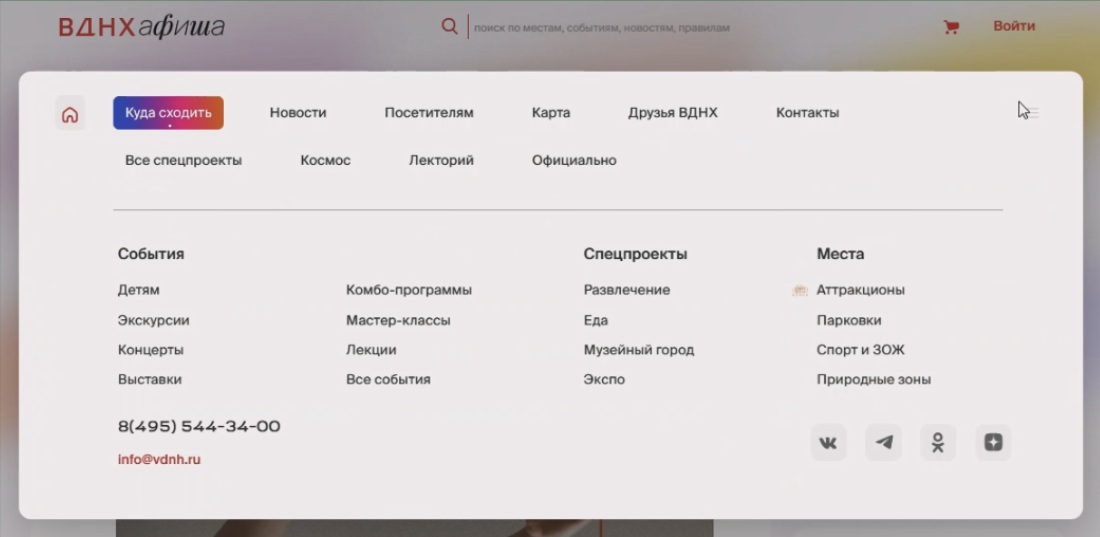This screenshot has width=1100, height=537.
Task: Open the Odnoklassniki social icon
Action: pos(938,442)
